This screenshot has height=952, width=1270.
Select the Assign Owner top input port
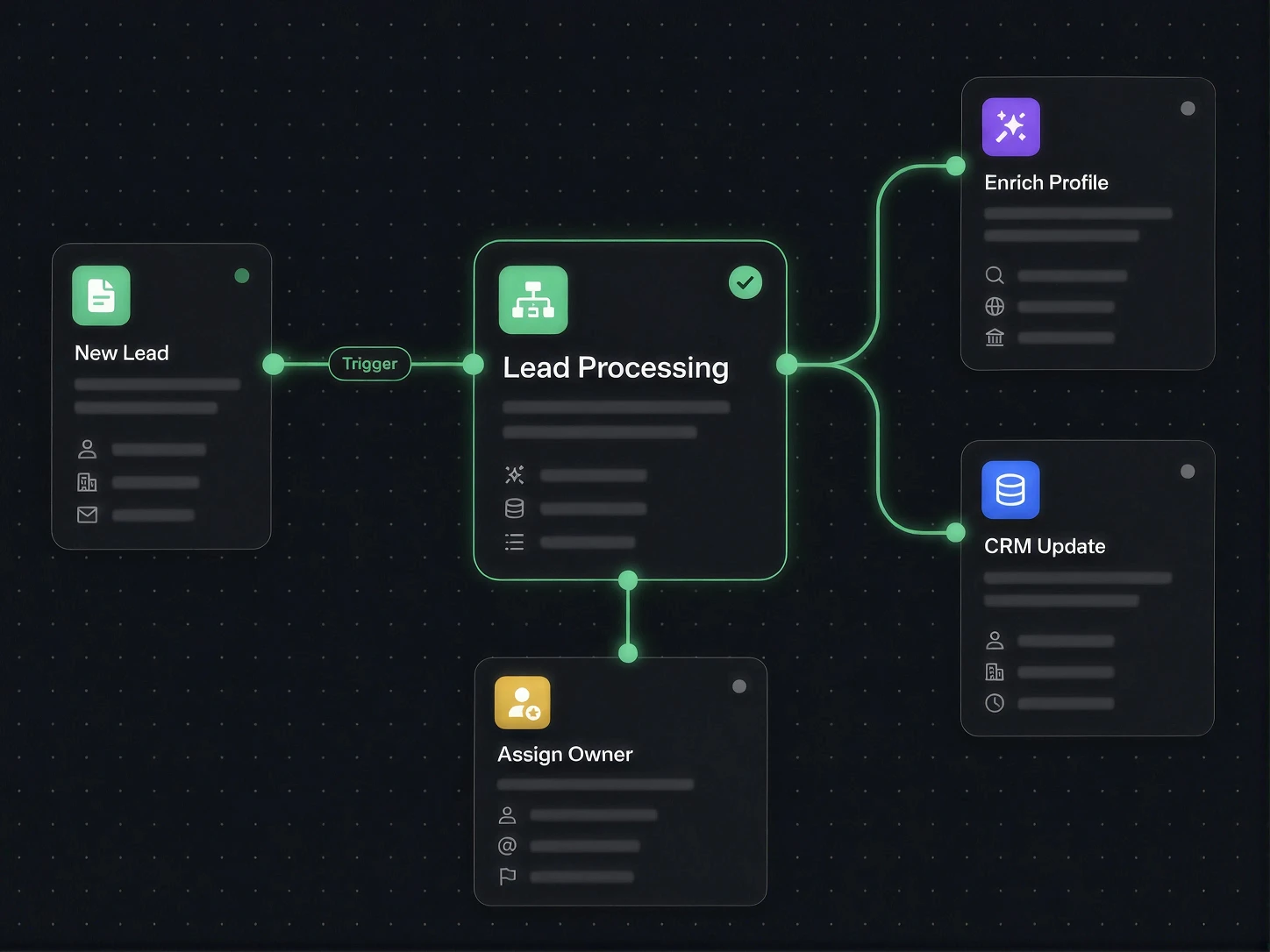[628, 653]
